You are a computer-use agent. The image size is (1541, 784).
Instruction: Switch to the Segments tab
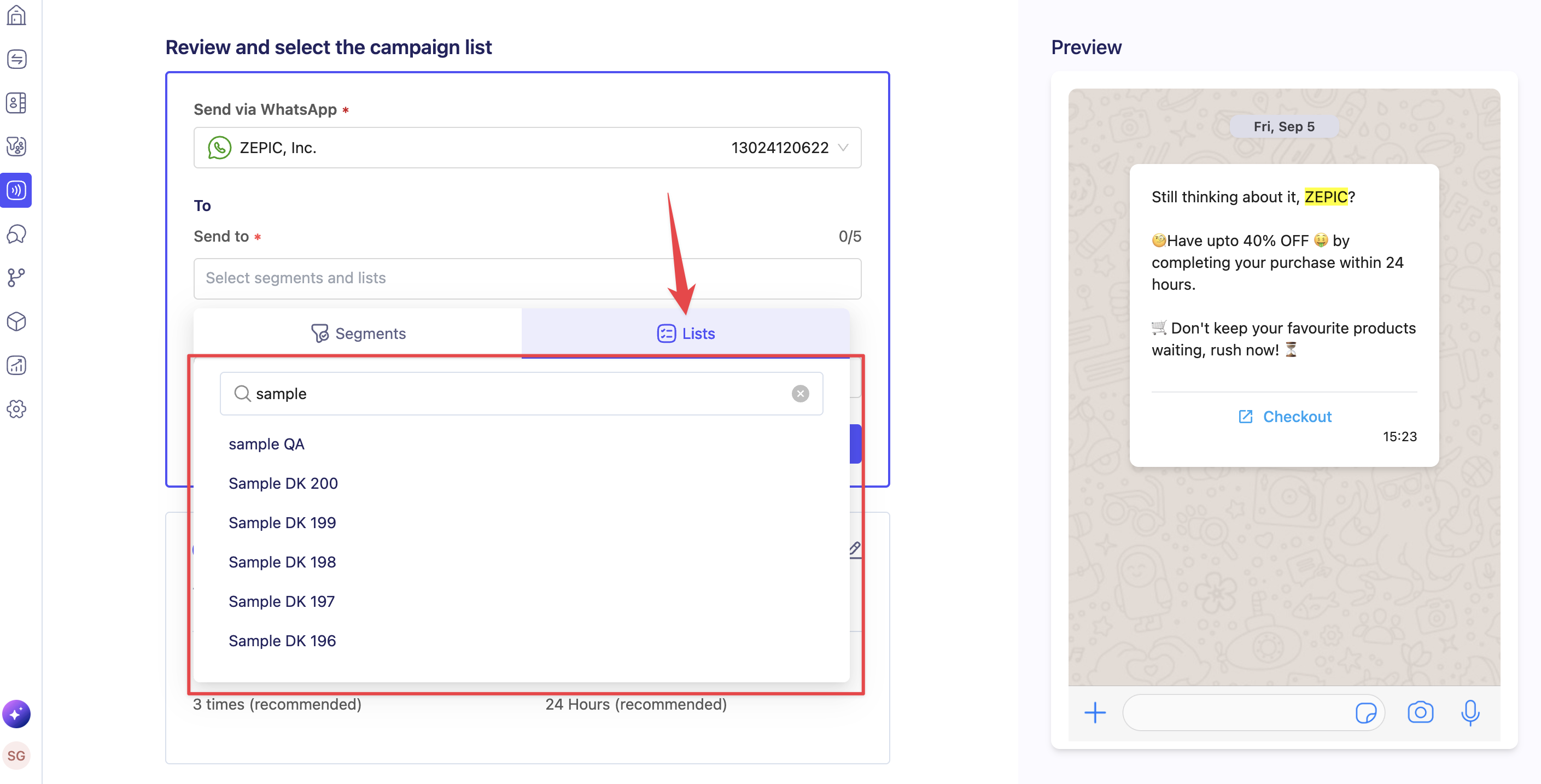coord(358,333)
